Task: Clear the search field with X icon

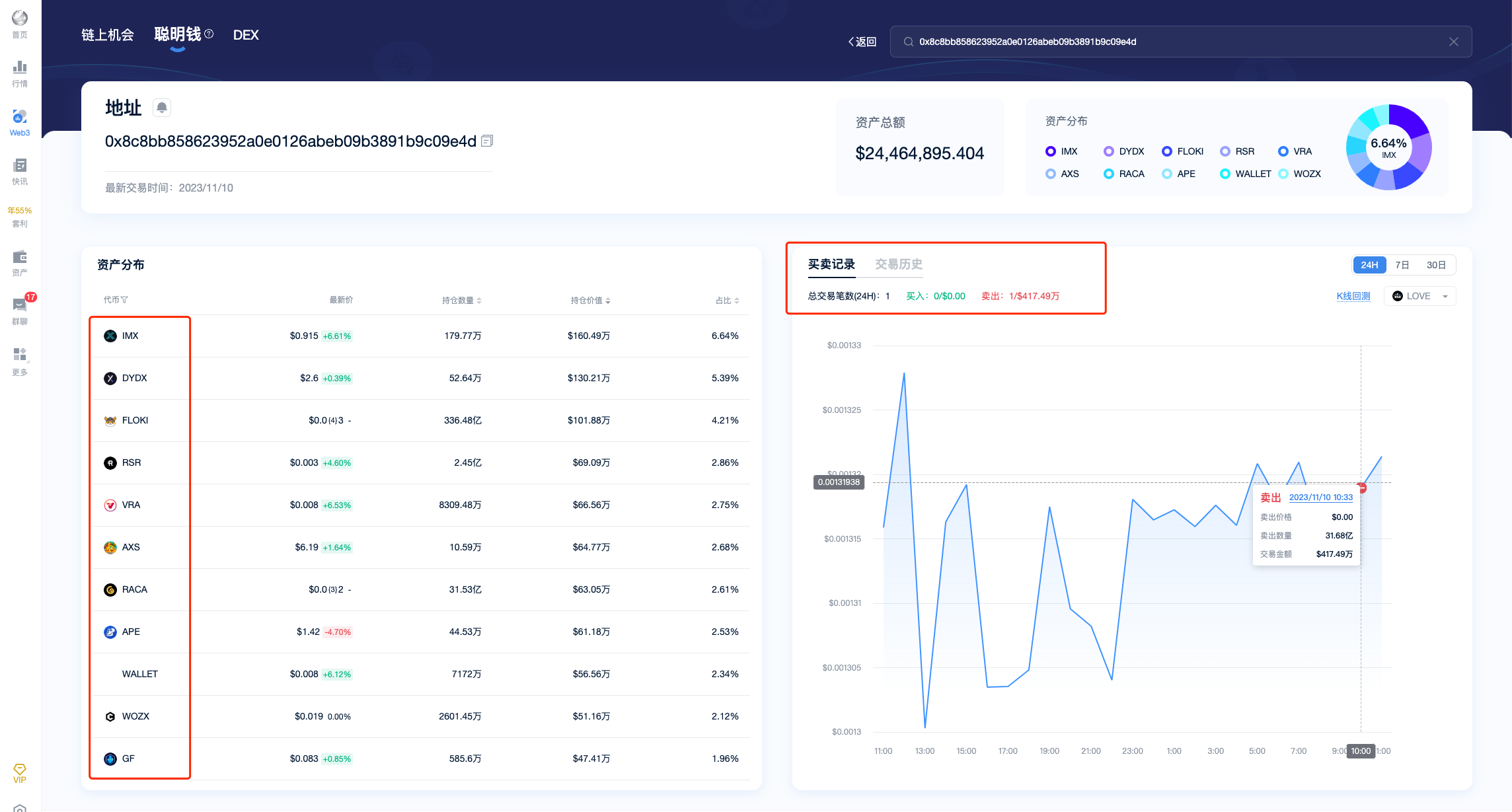Action: pos(1454,42)
